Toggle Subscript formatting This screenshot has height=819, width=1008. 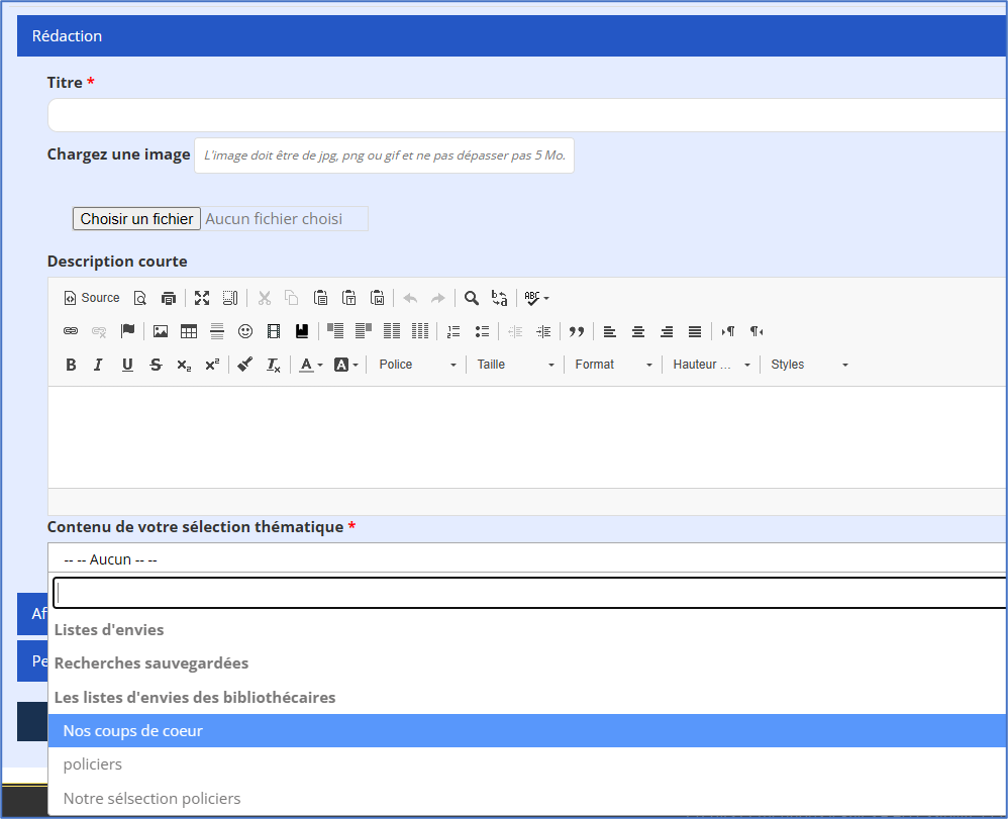coord(184,364)
